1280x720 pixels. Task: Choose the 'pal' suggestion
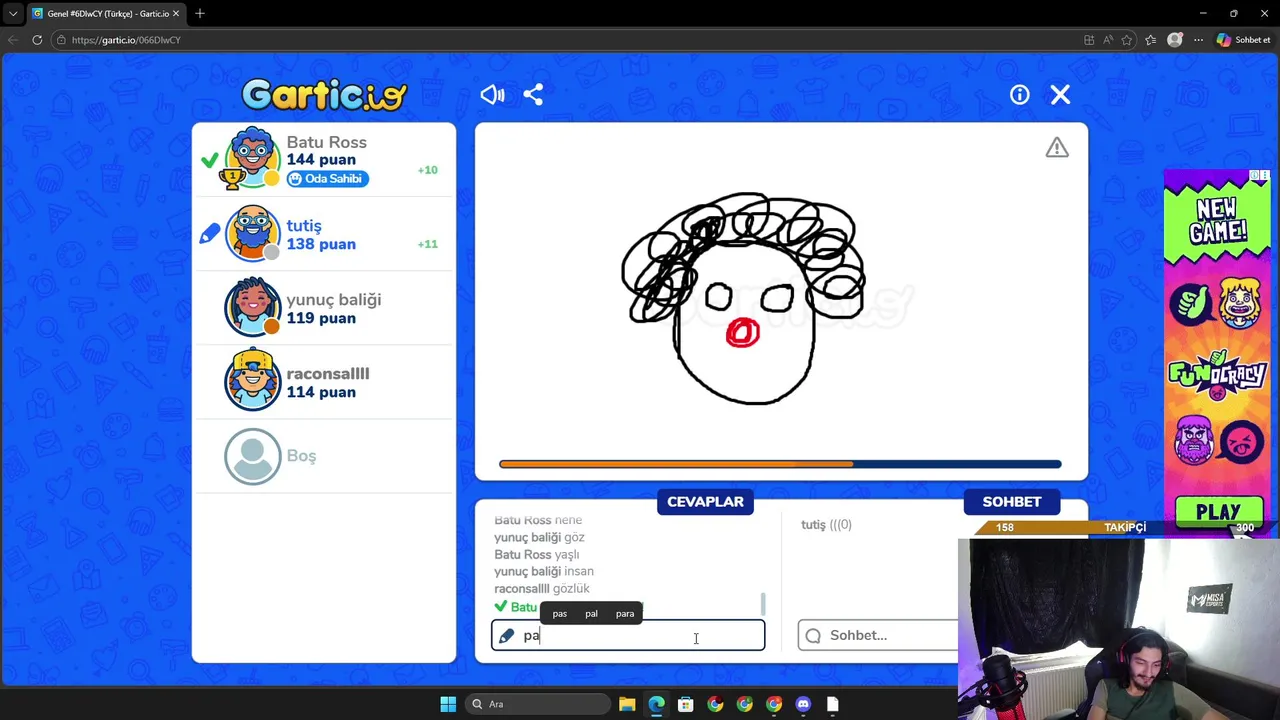[591, 614]
